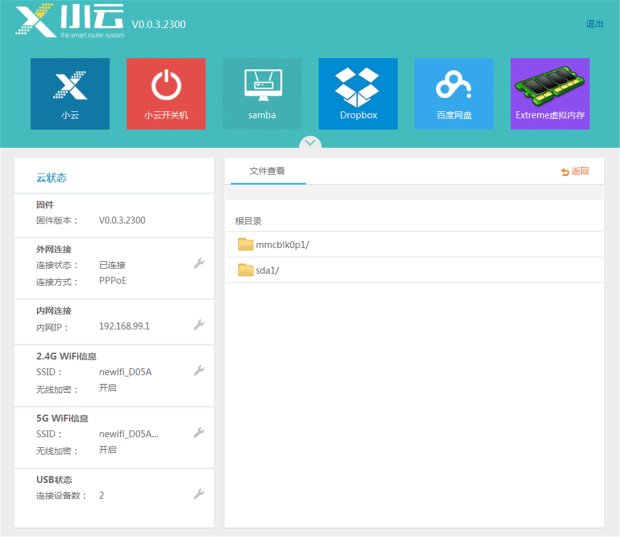This screenshot has width=620, height=537.
Task: Click the 小云 logo in header
Action: click(x=70, y=21)
